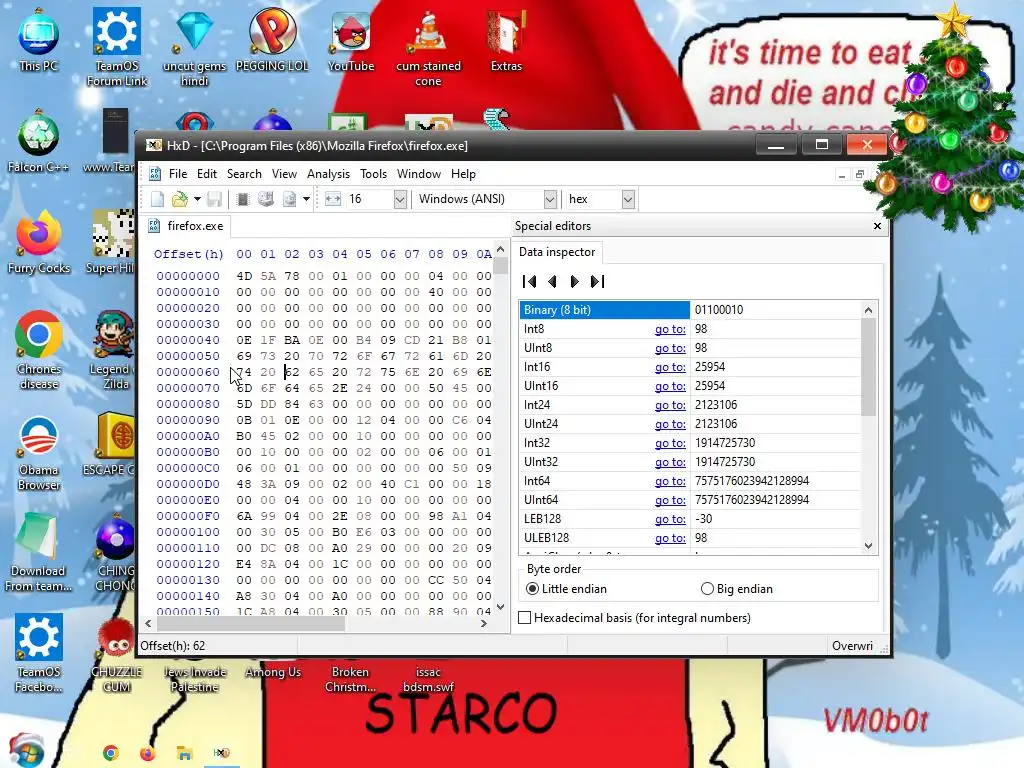Open File Explorer from the taskbar

coord(185,753)
